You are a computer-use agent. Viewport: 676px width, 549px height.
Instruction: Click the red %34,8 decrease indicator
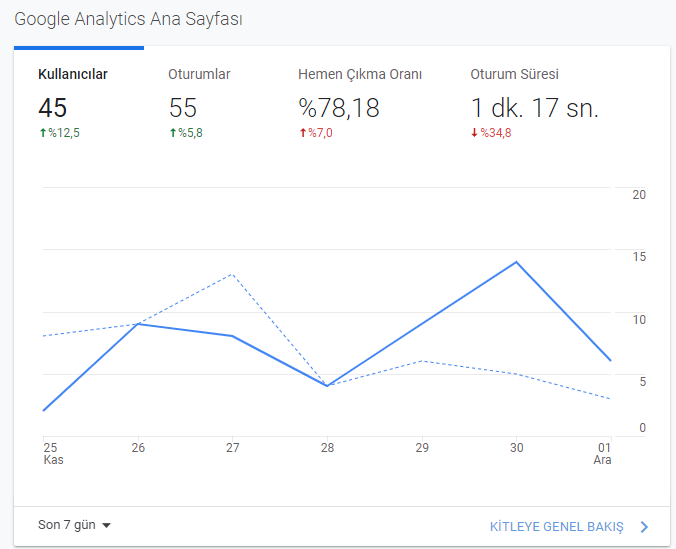pos(491,133)
